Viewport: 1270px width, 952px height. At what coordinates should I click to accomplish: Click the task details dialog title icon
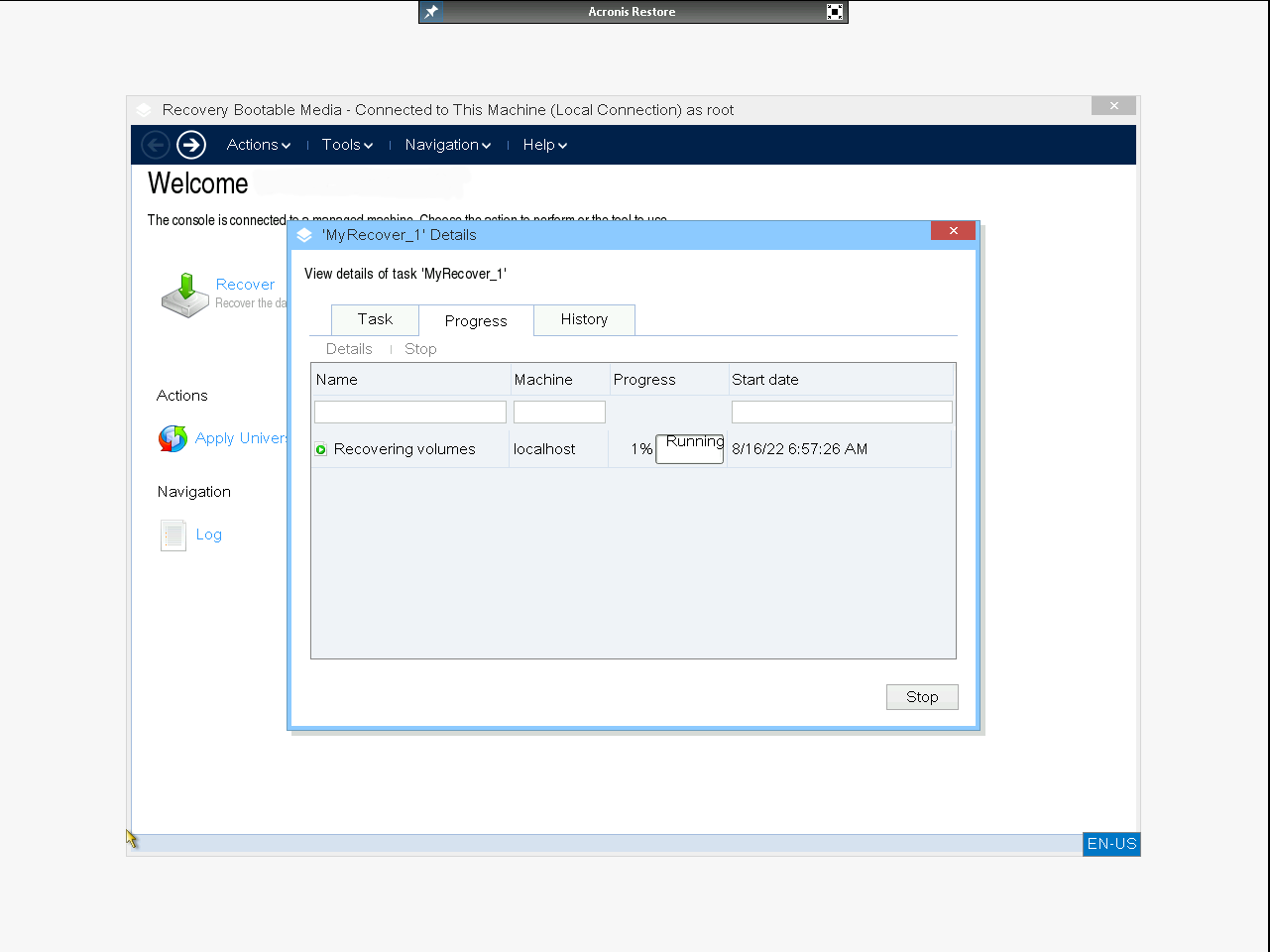(x=304, y=235)
